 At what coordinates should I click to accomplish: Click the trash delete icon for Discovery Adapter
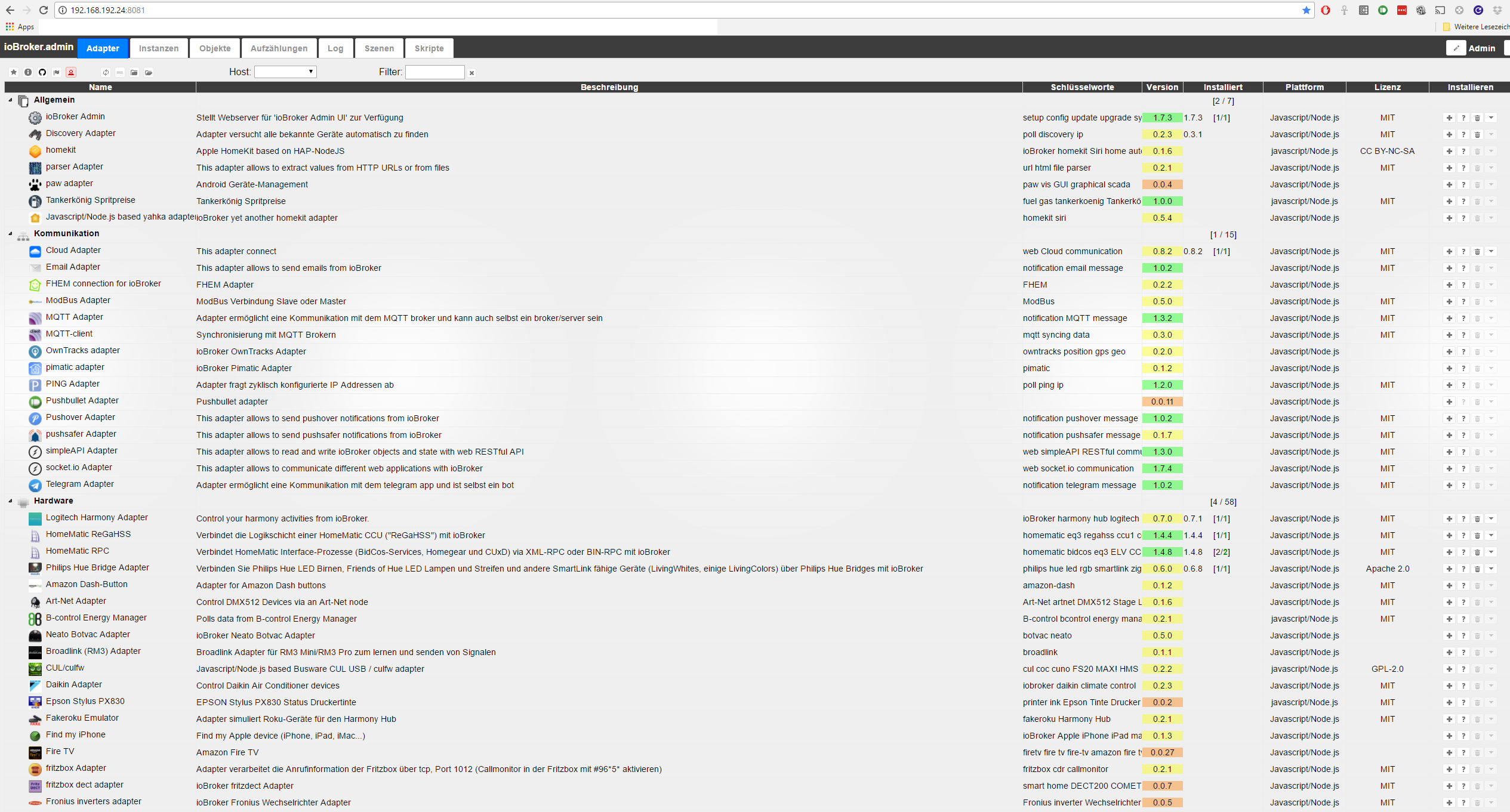(x=1477, y=135)
